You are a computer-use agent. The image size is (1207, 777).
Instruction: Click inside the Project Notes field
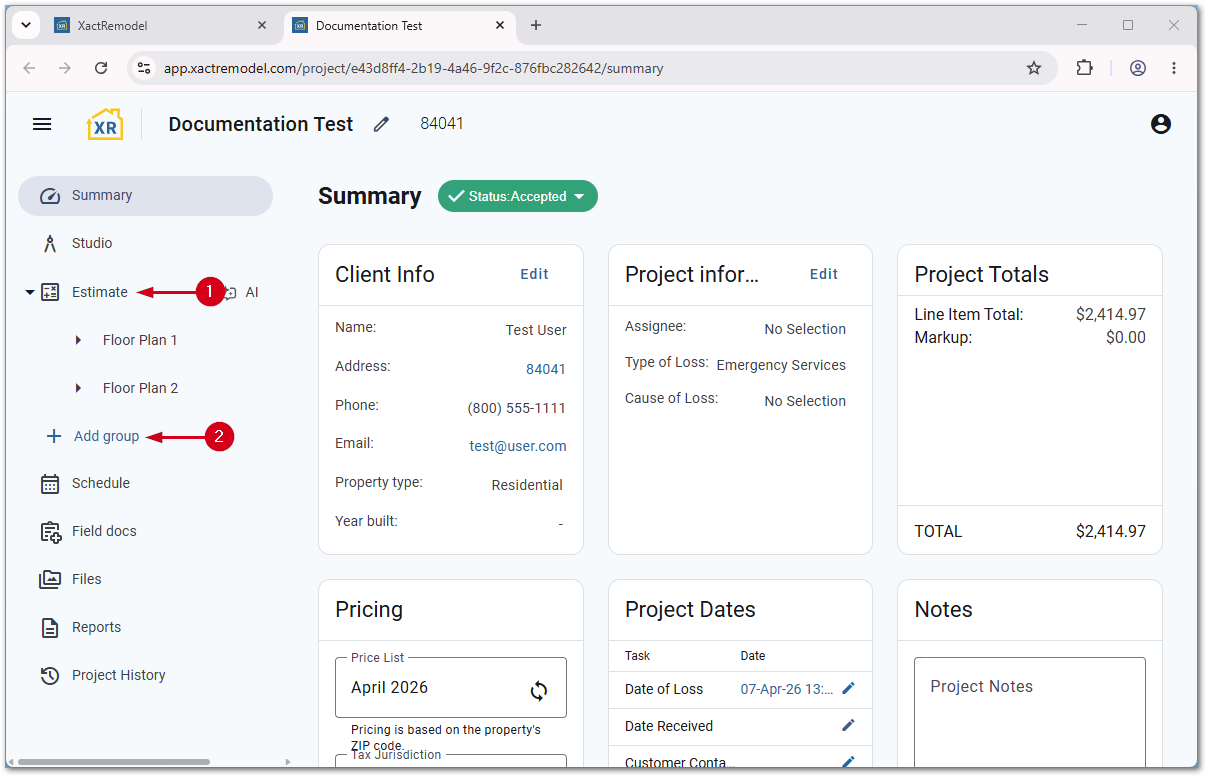coord(1030,710)
